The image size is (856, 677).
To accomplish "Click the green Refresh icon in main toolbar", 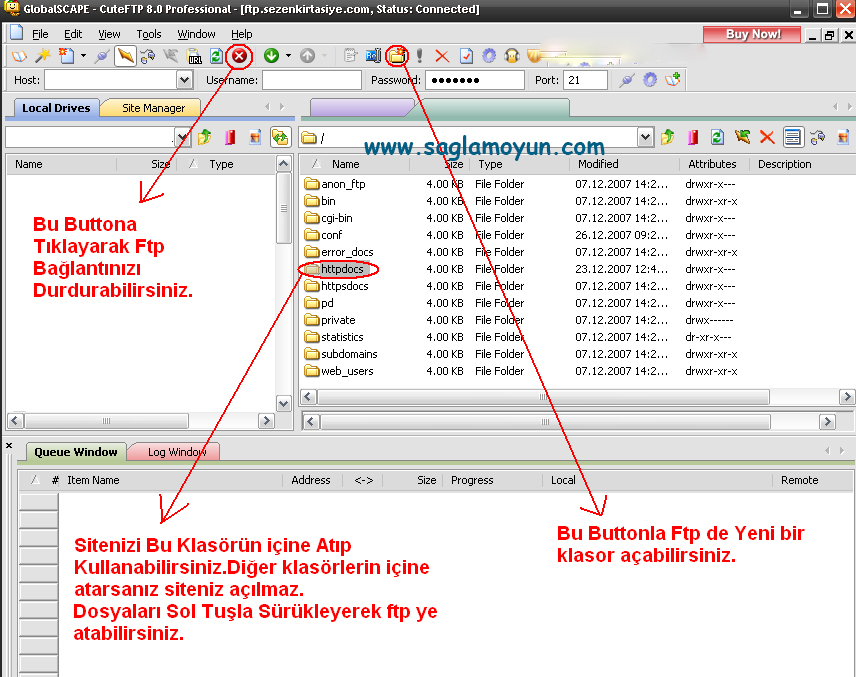I will point(217,56).
